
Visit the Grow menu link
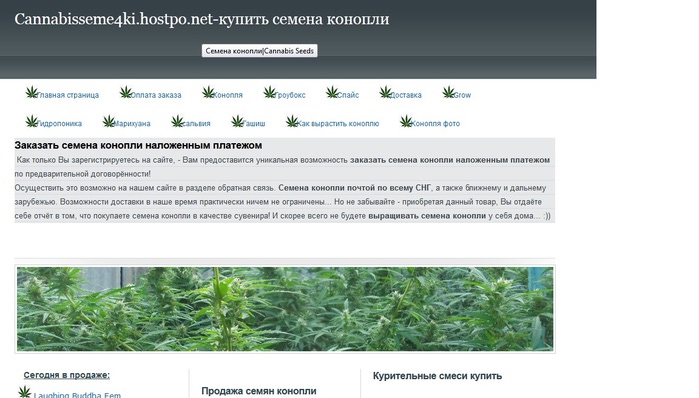pyautogui.click(x=462, y=95)
